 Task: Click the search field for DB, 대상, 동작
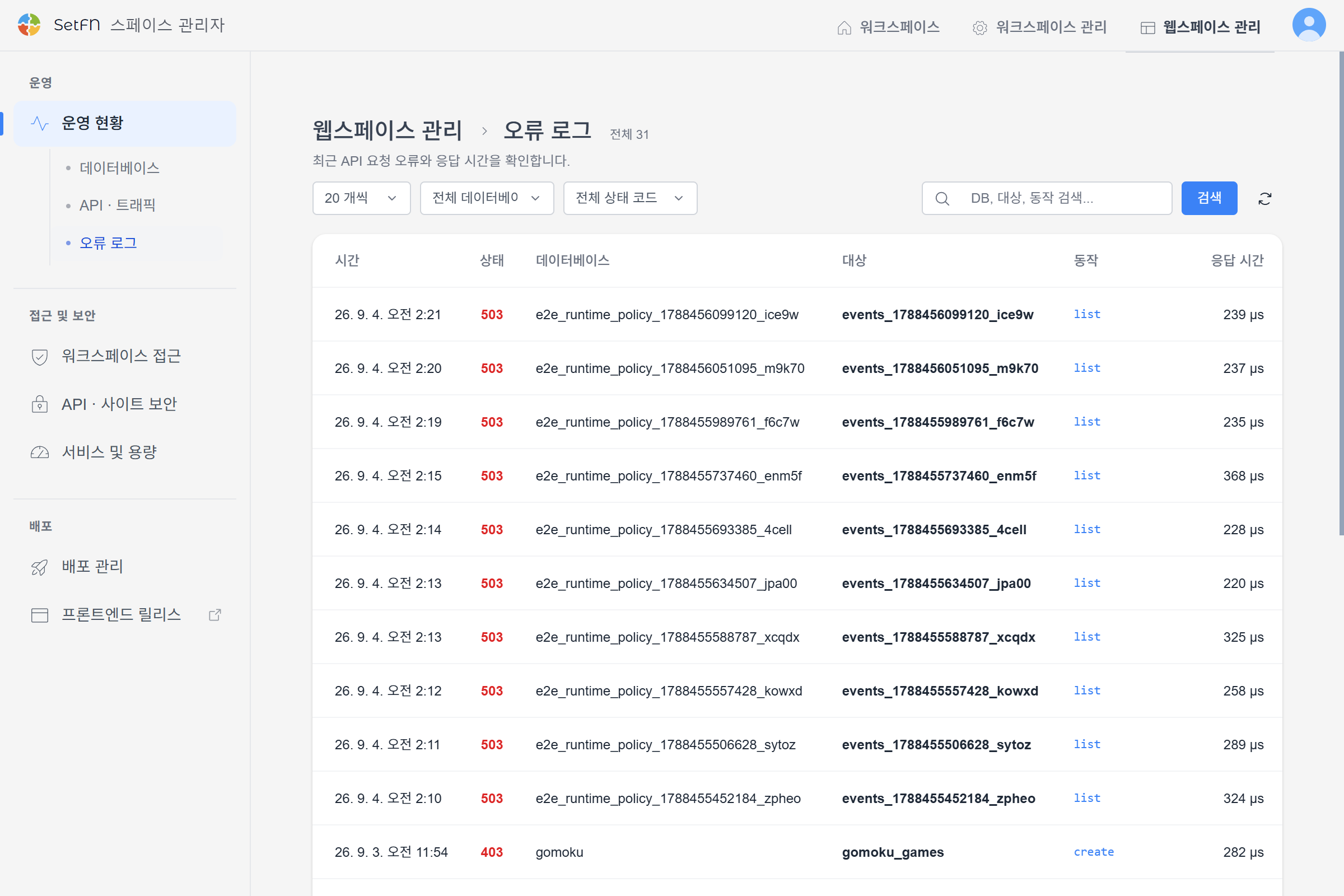pyautogui.click(x=1046, y=198)
